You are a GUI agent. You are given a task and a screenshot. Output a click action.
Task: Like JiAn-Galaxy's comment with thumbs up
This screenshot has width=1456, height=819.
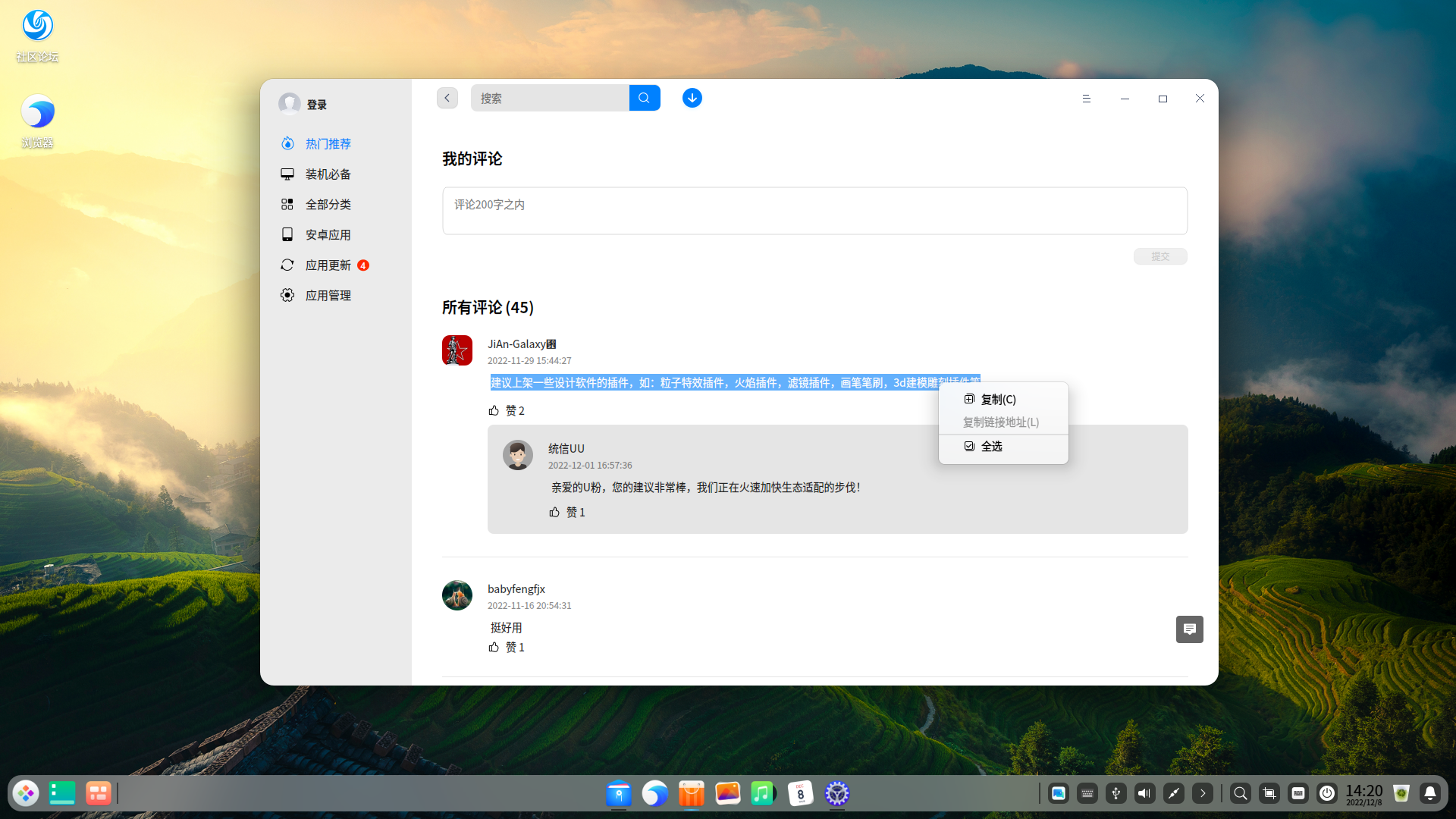coord(494,410)
